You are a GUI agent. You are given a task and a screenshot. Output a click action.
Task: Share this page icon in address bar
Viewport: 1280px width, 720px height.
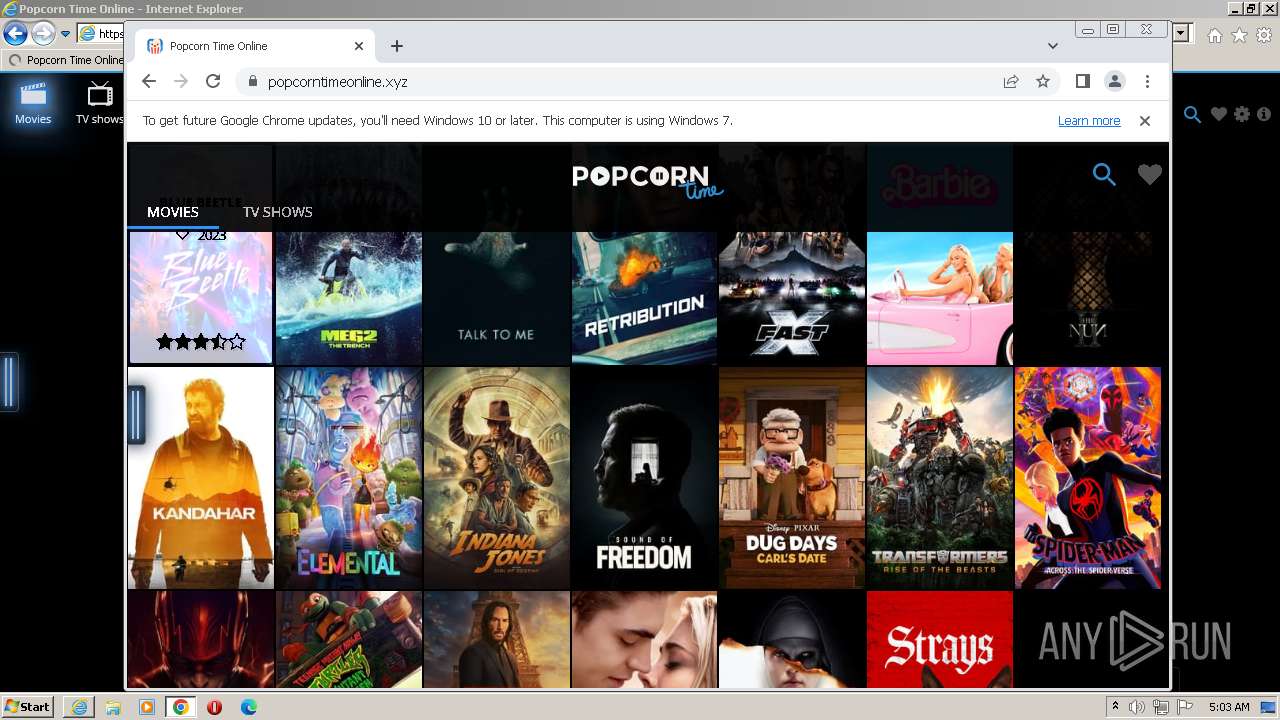[1011, 82]
